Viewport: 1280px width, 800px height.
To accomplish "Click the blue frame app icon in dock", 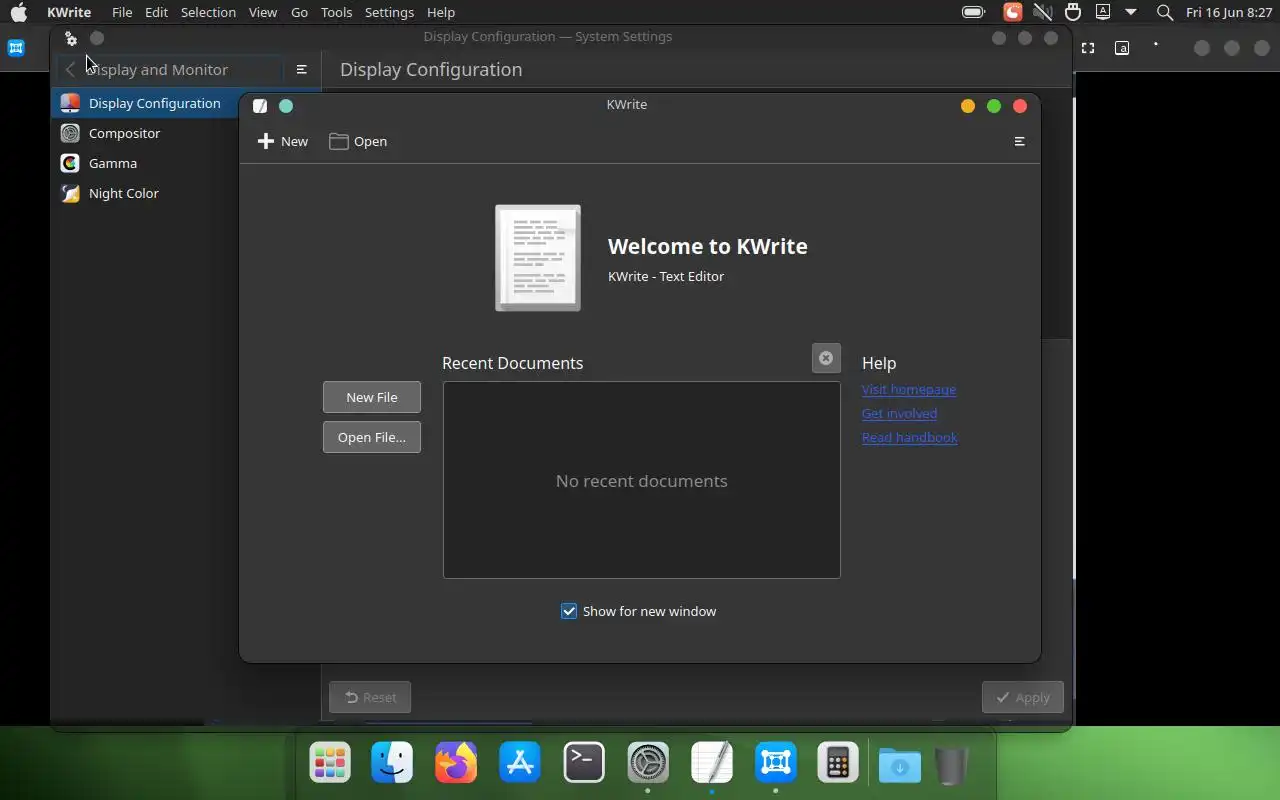I will click(776, 763).
